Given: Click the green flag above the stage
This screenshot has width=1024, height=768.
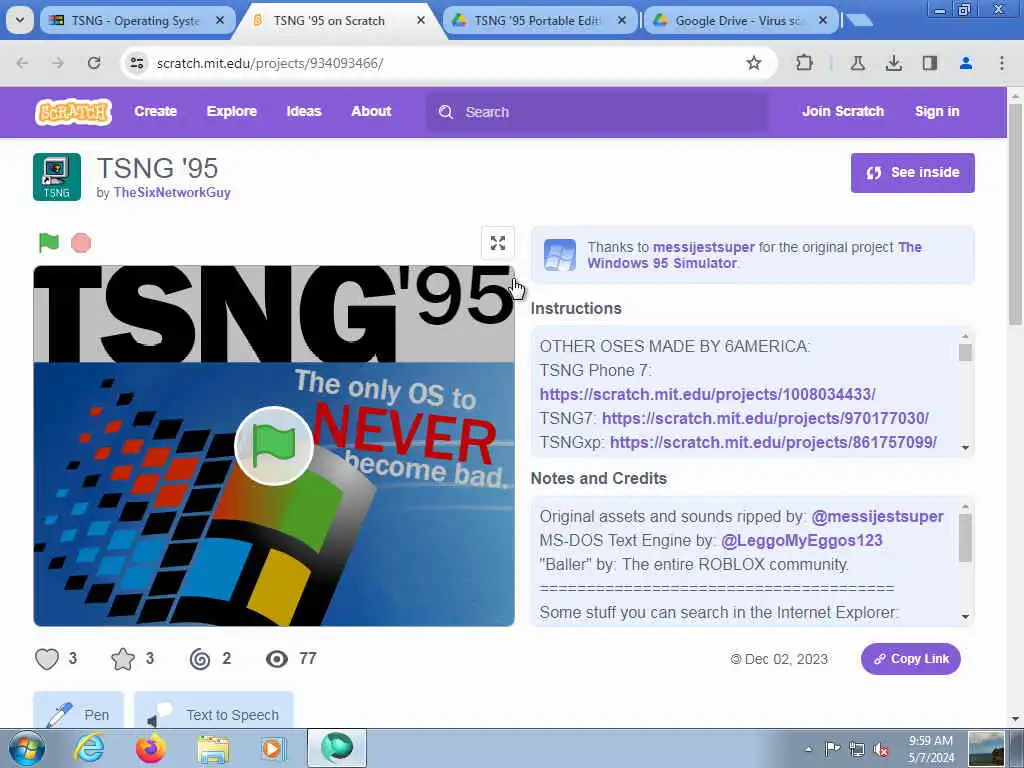Looking at the screenshot, I should [49, 243].
